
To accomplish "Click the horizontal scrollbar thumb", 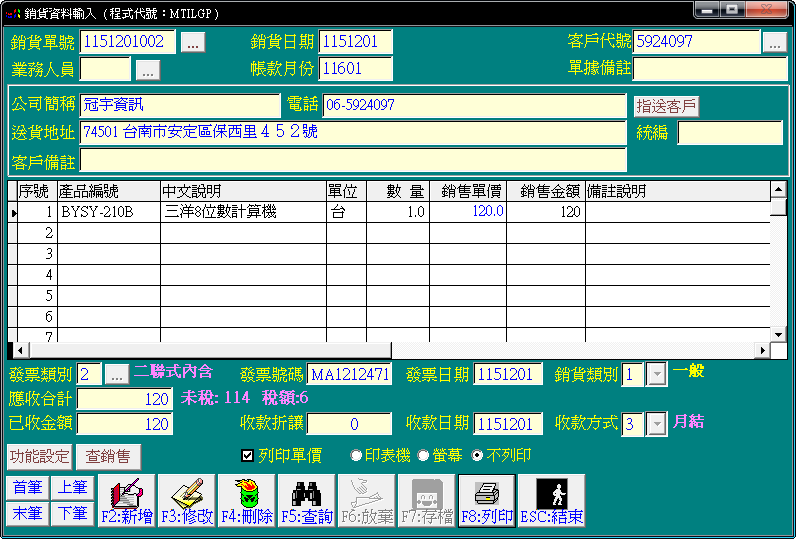I will coord(211,350).
